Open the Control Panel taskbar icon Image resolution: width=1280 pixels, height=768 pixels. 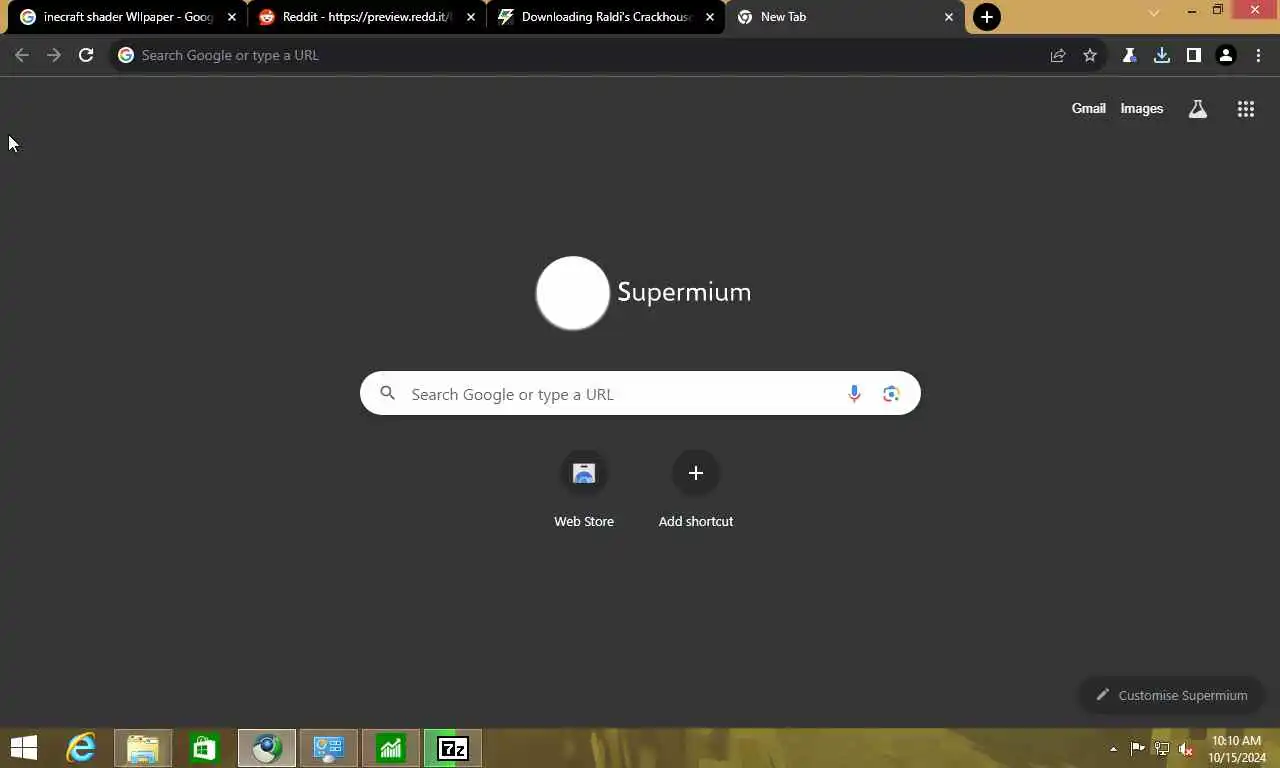click(329, 747)
